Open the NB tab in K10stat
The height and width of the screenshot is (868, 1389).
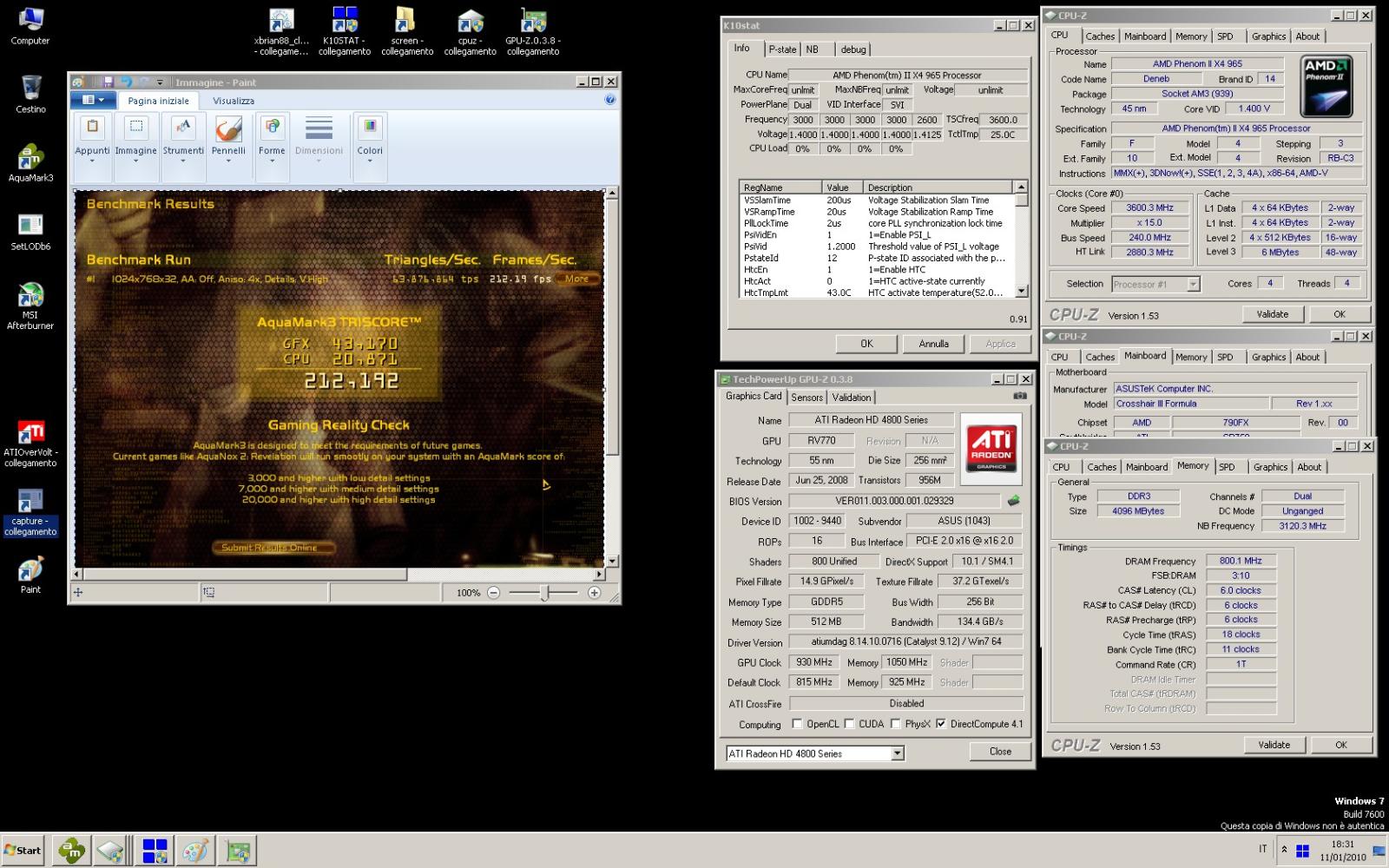[x=813, y=49]
